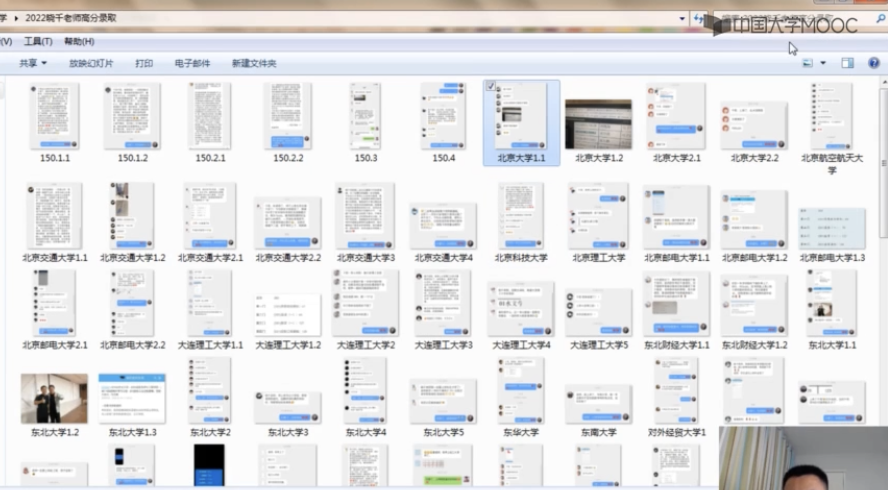Select the 北京航空航天大学 image file
The width and height of the screenshot is (888, 490).
tap(831, 116)
